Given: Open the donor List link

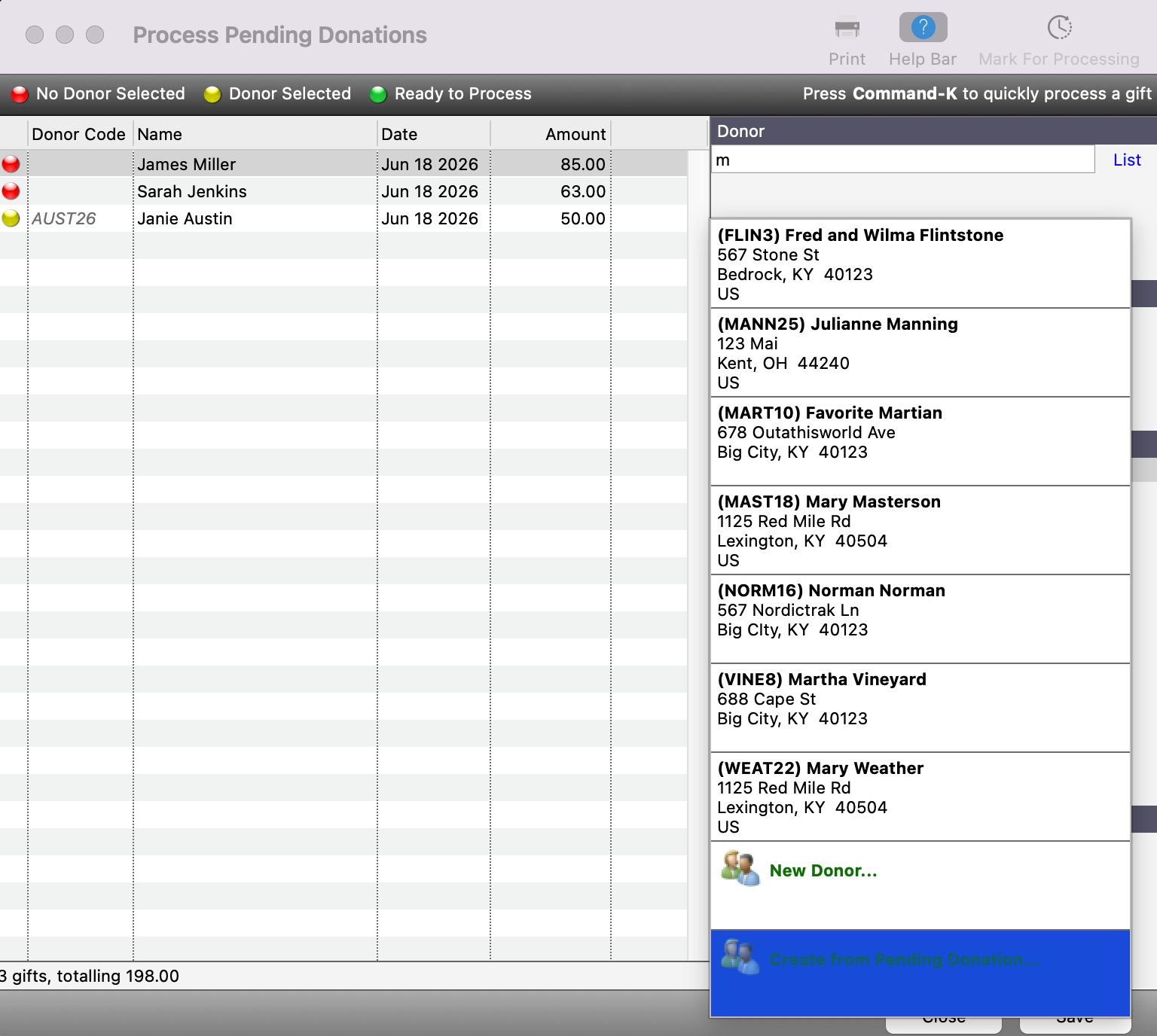Looking at the screenshot, I should (1127, 160).
